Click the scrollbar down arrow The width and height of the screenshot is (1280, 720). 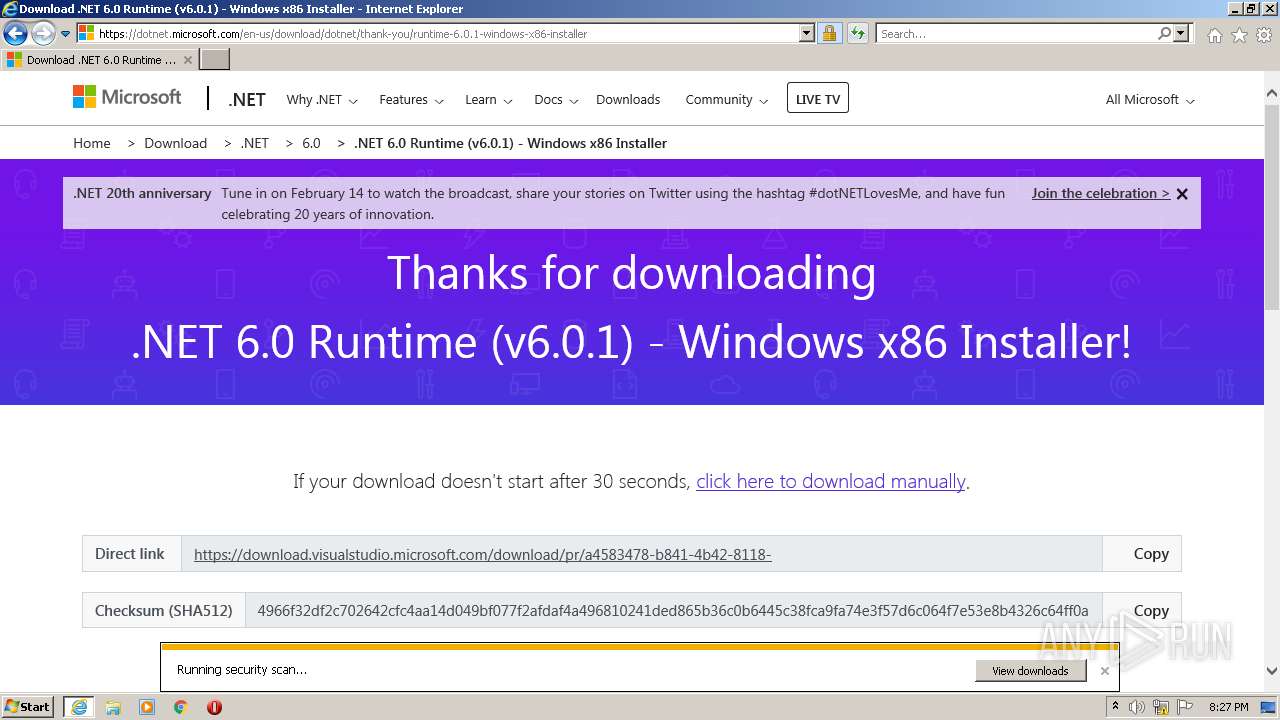(1272, 671)
